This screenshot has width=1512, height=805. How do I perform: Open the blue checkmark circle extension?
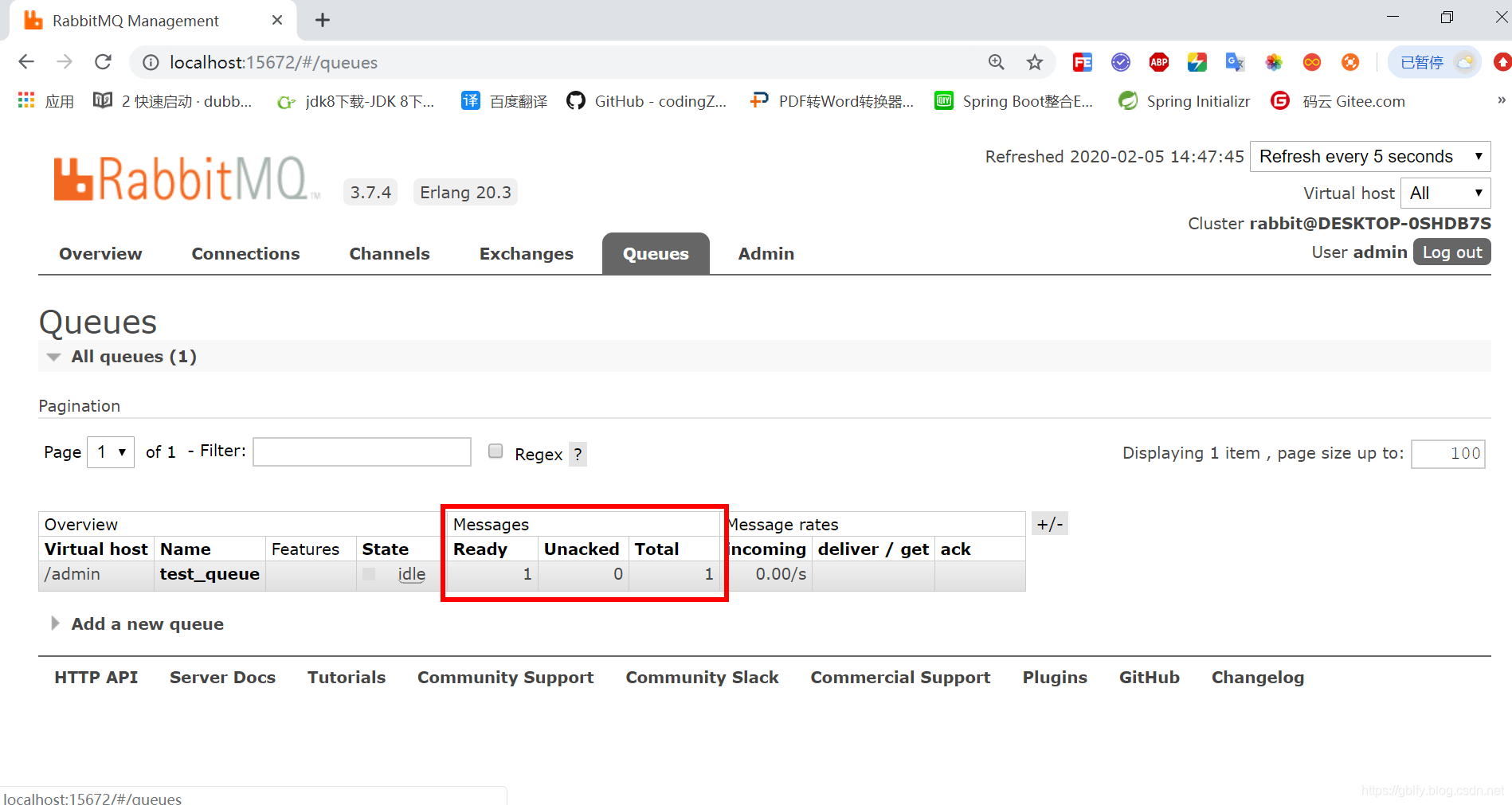point(1121,62)
